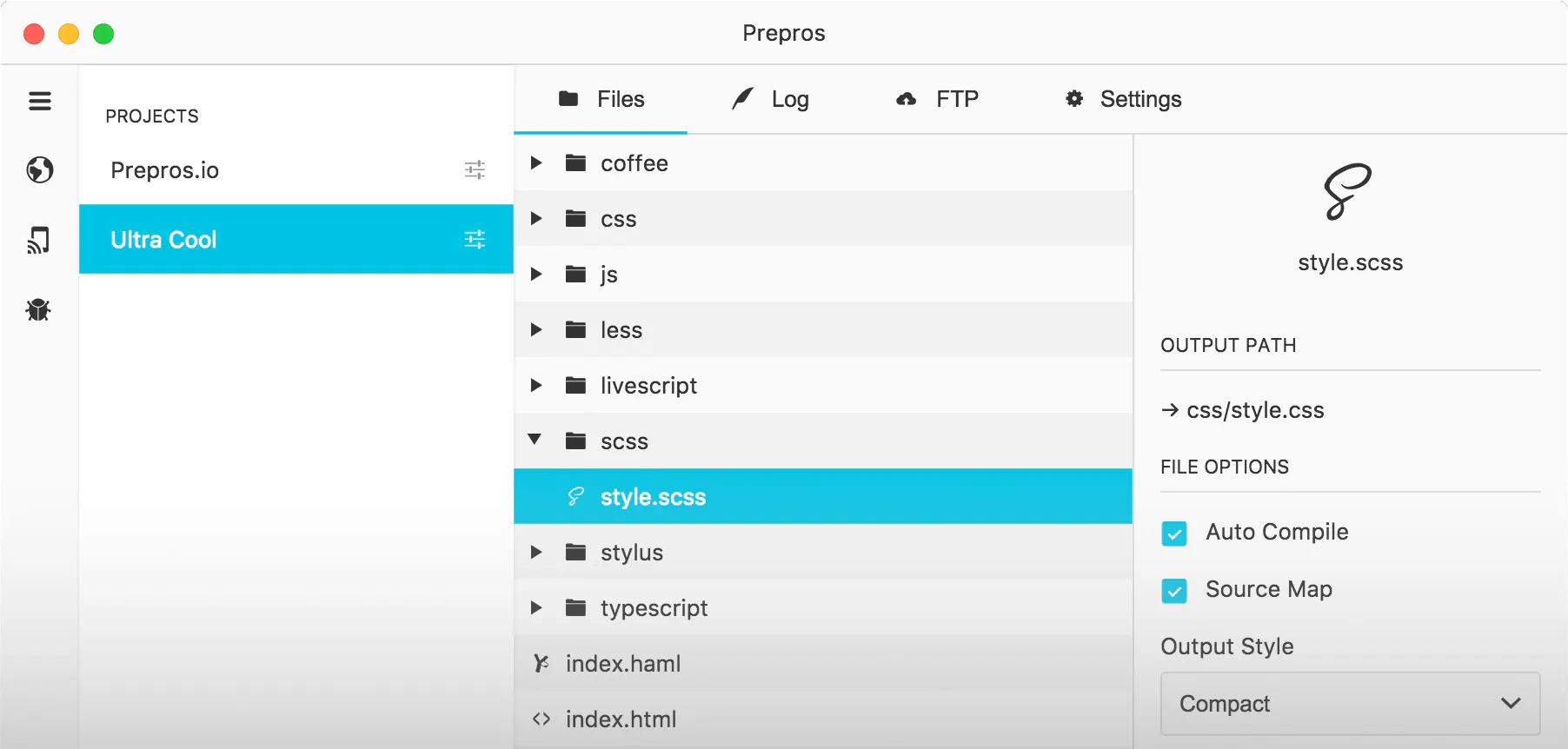This screenshot has width=1568, height=749.
Task: Click the green macOS zoom window button
Action: [x=103, y=34]
